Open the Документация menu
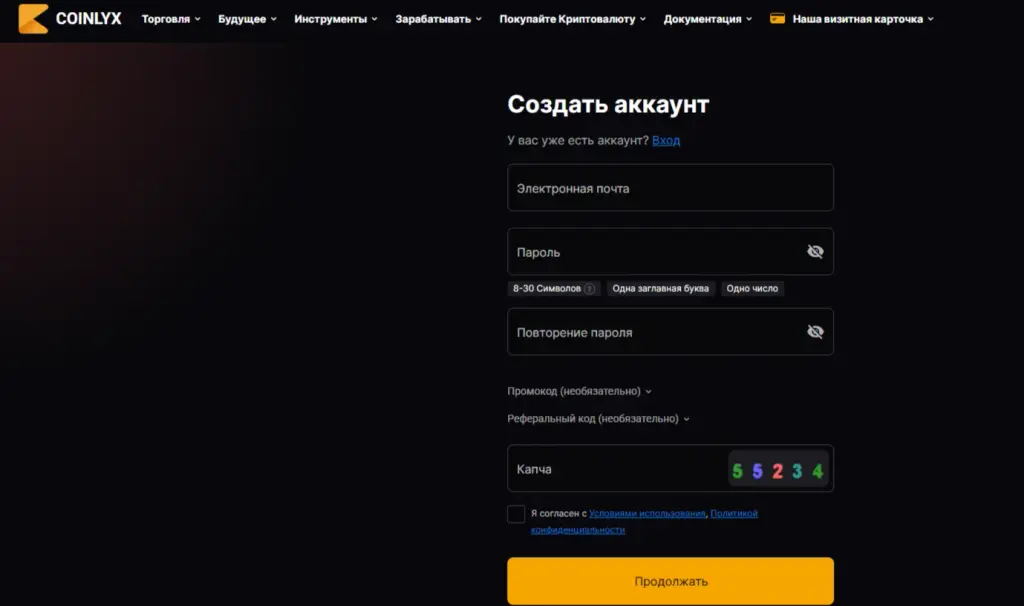1024x606 pixels. pyautogui.click(x=708, y=19)
